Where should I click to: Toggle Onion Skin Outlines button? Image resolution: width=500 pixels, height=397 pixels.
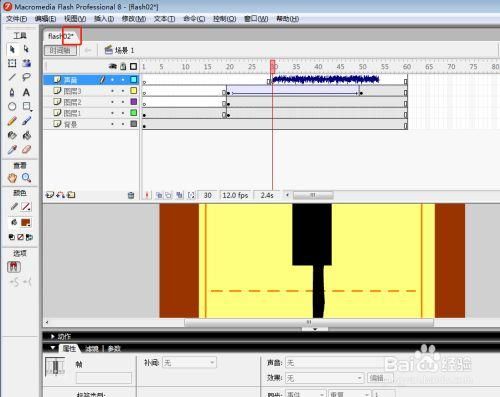(169, 195)
